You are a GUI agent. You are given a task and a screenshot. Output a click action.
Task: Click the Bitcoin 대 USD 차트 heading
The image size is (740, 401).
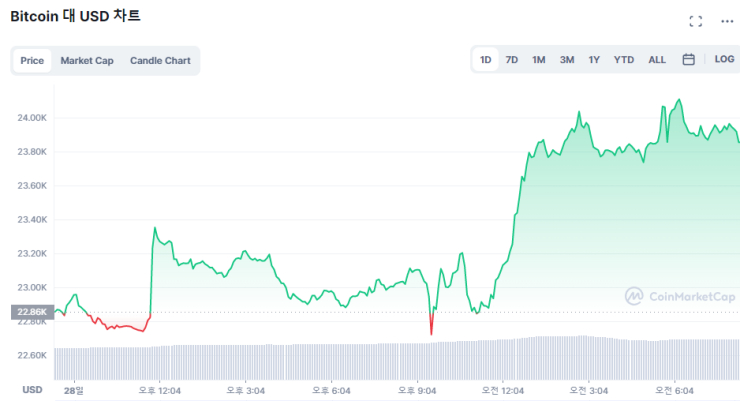(x=75, y=17)
